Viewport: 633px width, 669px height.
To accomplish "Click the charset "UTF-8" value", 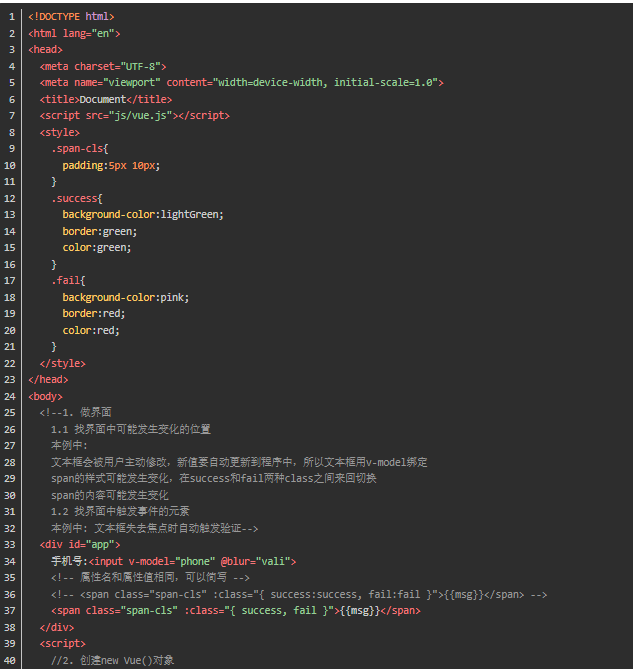I will point(144,66).
